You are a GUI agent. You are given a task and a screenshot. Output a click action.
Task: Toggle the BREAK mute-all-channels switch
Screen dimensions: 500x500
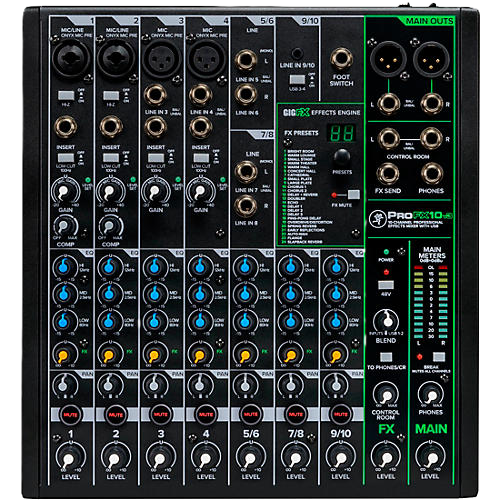click(x=439, y=357)
